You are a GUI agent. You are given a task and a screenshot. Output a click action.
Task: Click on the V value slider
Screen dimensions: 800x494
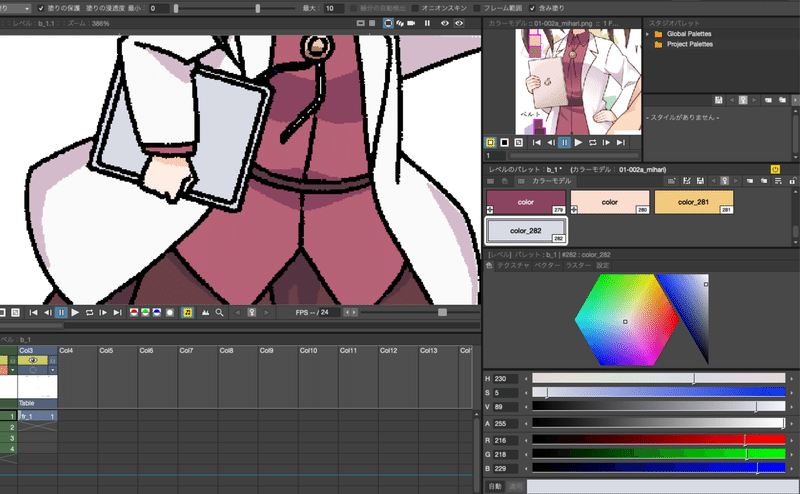[658, 406]
